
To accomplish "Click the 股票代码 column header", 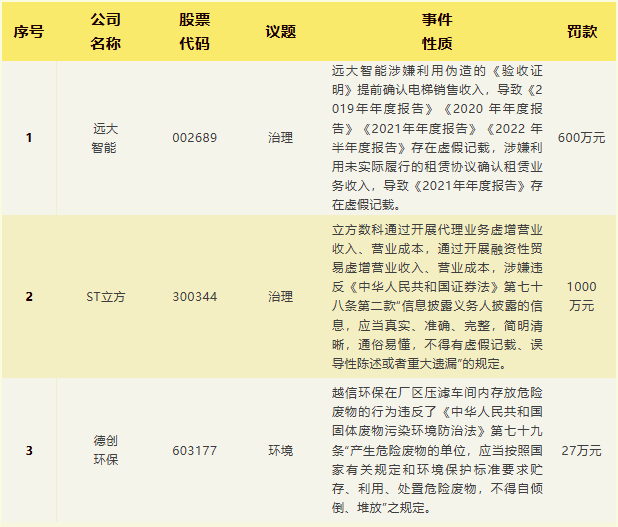I will click(194, 31).
